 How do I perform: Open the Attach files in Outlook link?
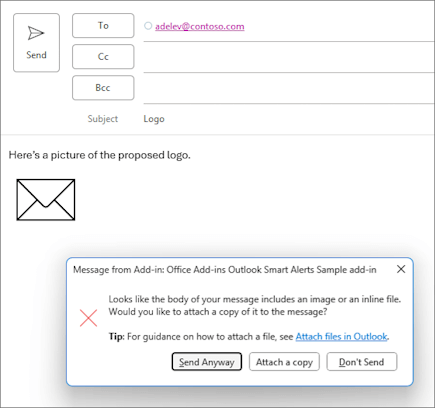341,337
